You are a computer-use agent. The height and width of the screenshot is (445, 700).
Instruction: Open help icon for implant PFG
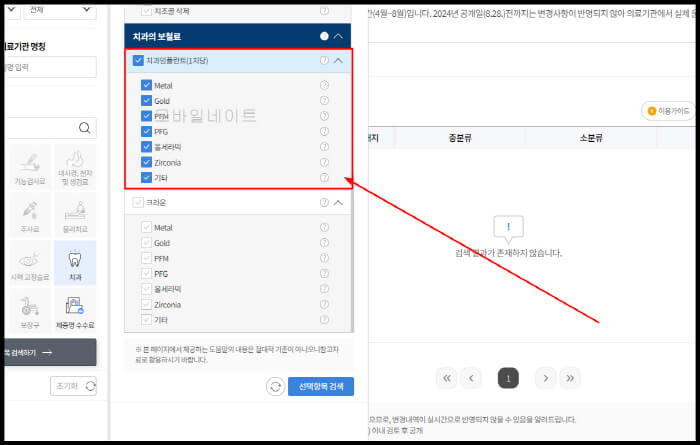(x=324, y=131)
